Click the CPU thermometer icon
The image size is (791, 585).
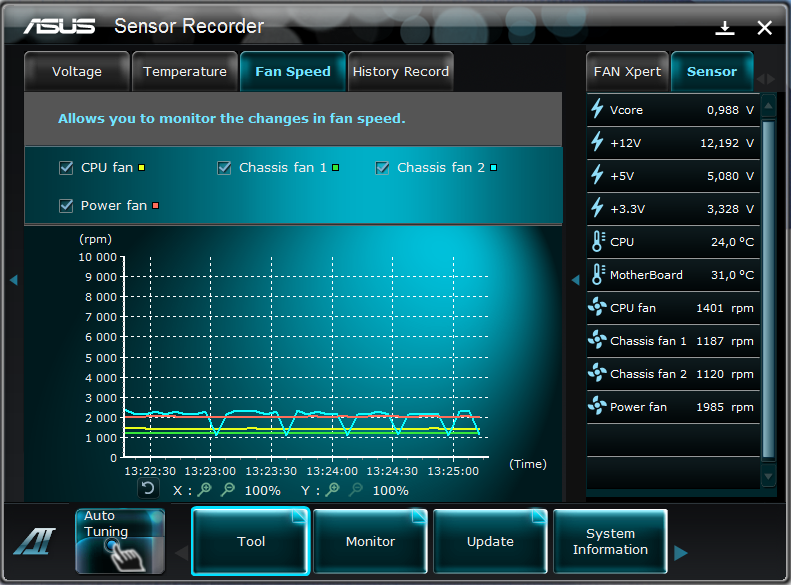click(x=598, y=241)
